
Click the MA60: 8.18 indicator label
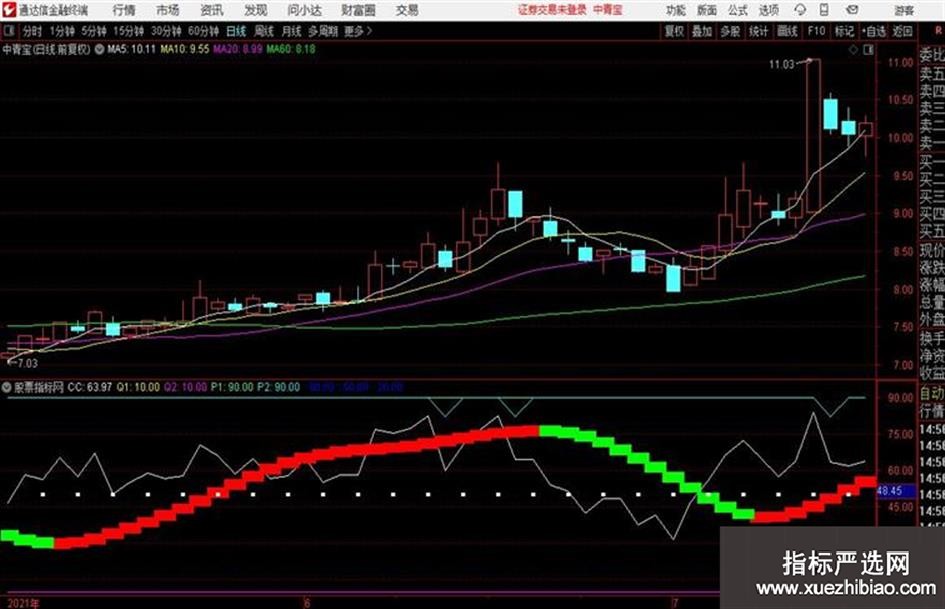coord(290,49)
